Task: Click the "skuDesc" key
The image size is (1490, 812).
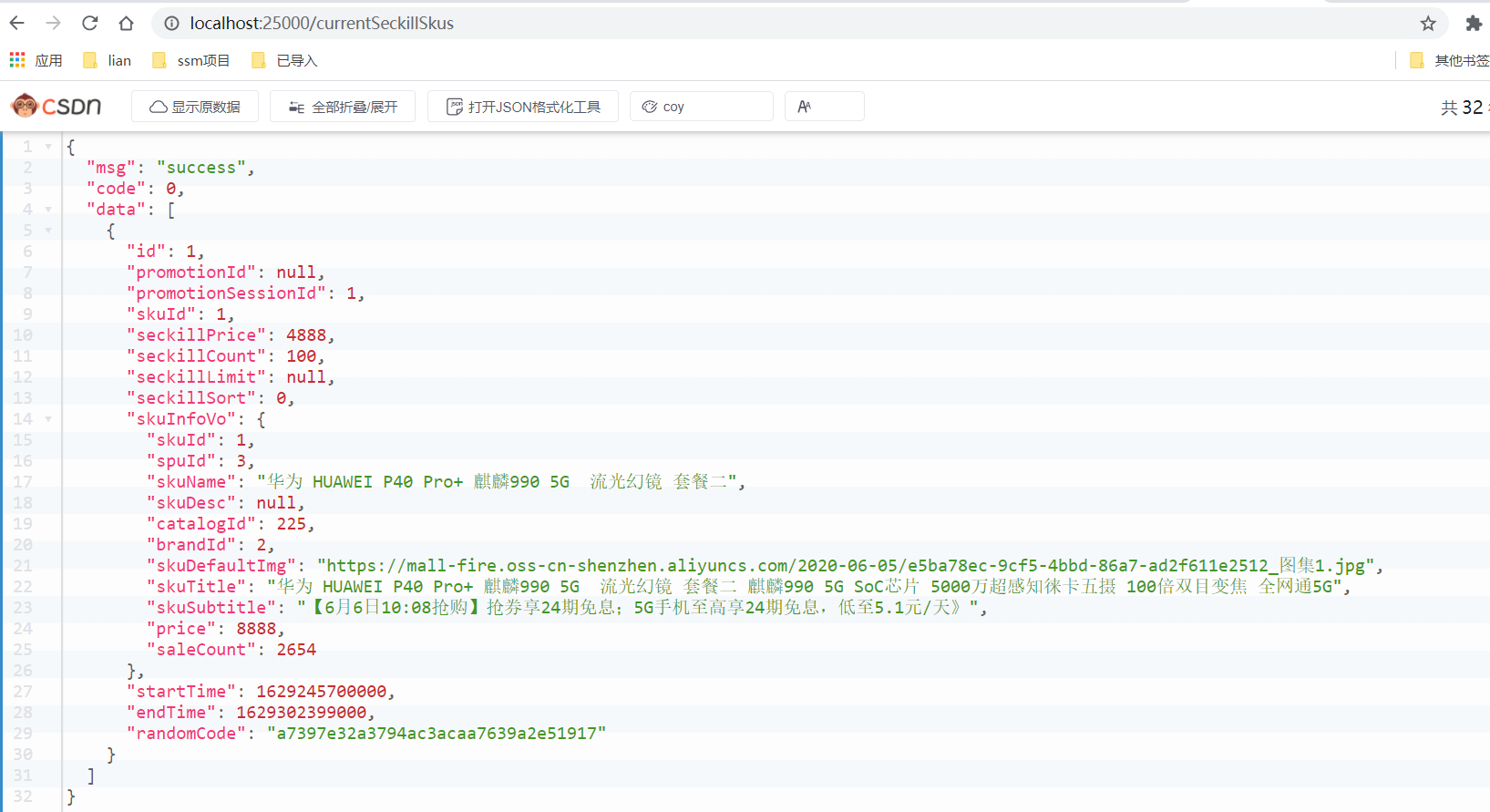Action: pyautogui.click(x=191, y=503)
